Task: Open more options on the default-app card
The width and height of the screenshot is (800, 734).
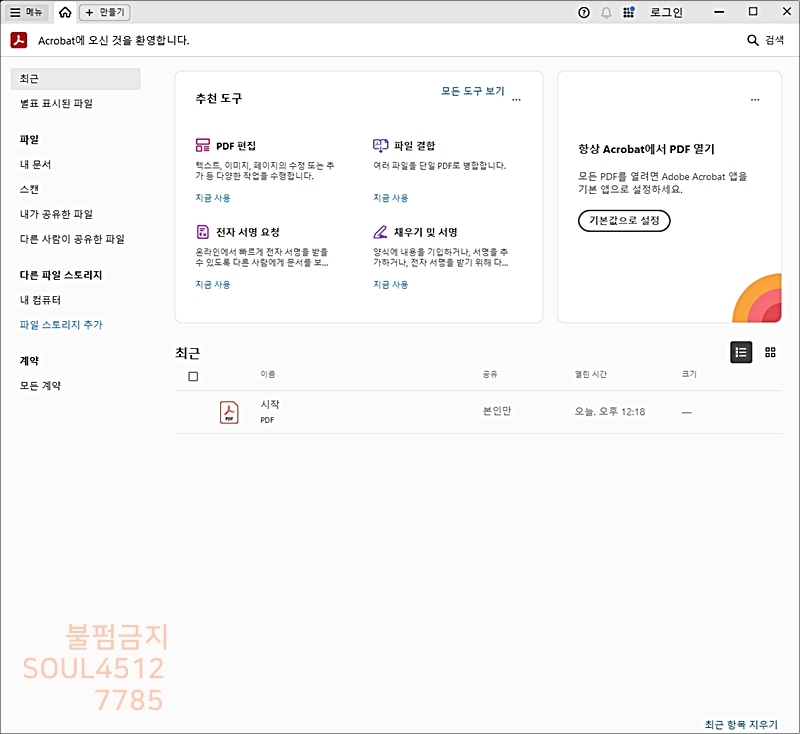Action: (x=754, y=99)
